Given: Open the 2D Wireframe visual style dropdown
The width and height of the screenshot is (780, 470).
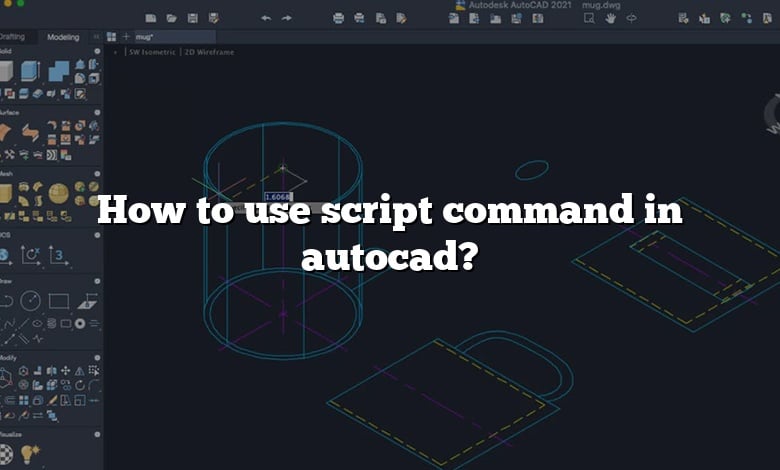Looking at the screenshot, I should [x=209, y=52].
